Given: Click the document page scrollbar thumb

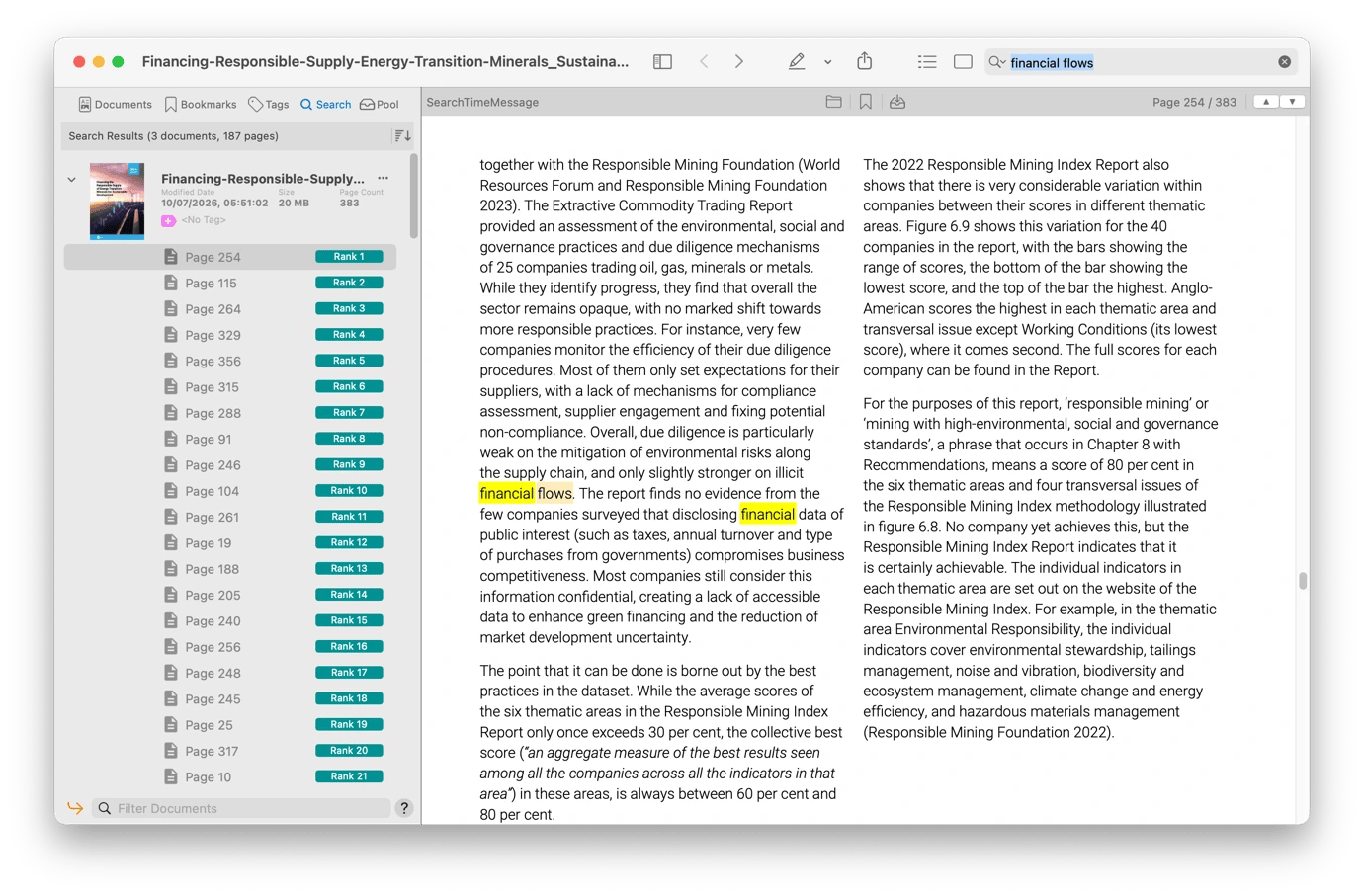Looking at the screenshot, I should [x=1303, y=581].
